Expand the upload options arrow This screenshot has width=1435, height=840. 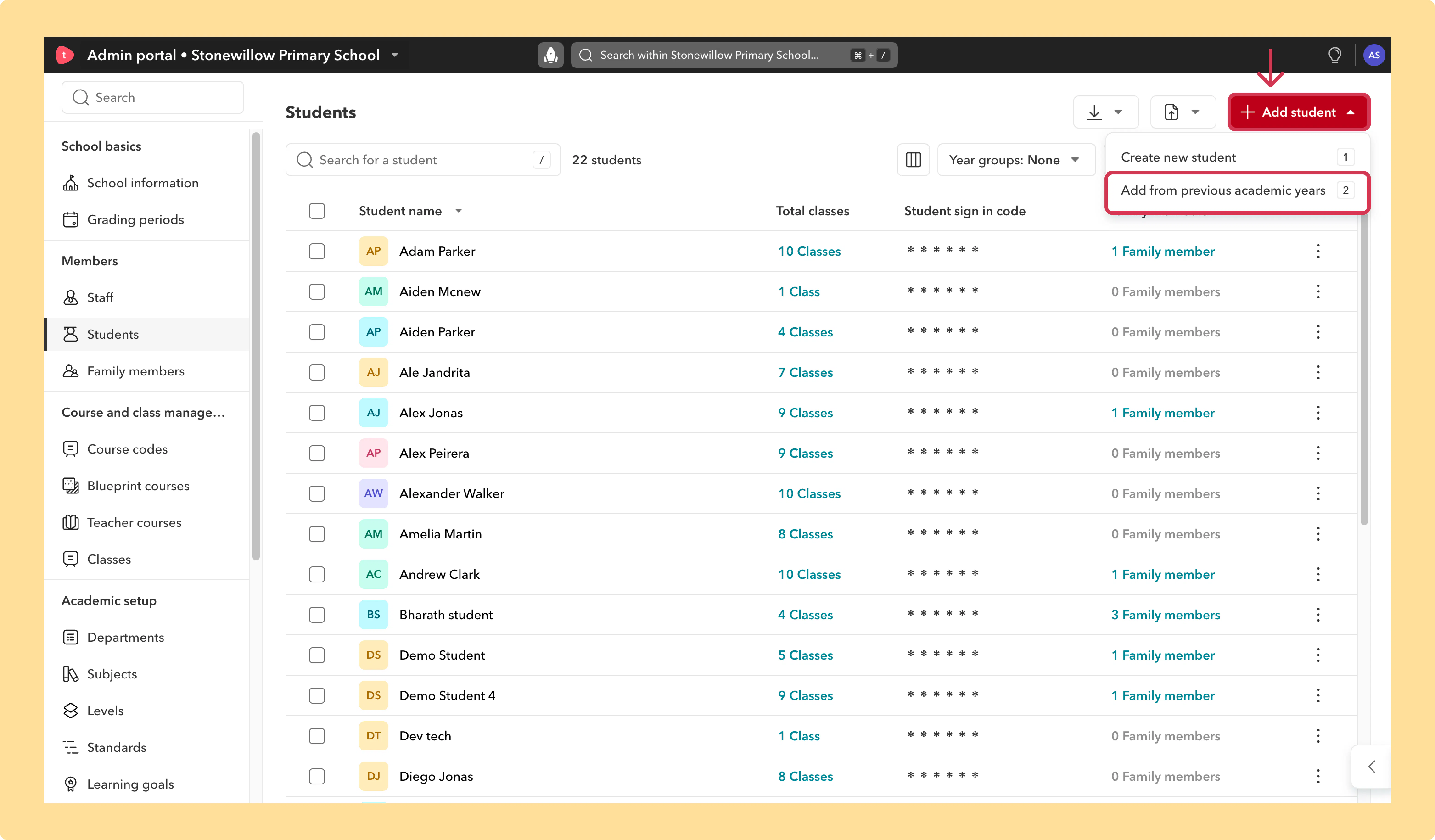[x=1195, y=112]
